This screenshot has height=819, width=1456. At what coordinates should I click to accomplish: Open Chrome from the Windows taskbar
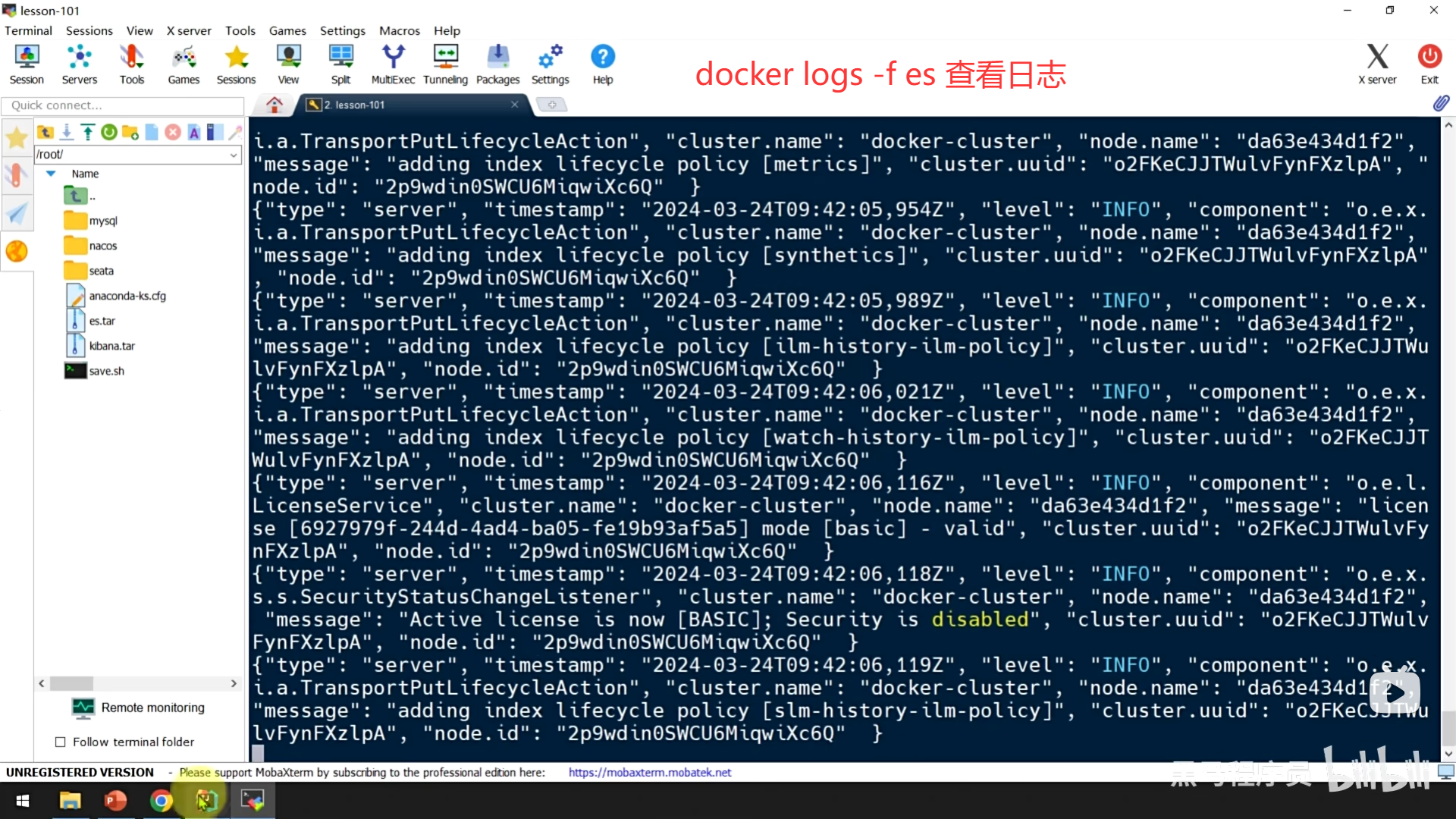[161, 801]
